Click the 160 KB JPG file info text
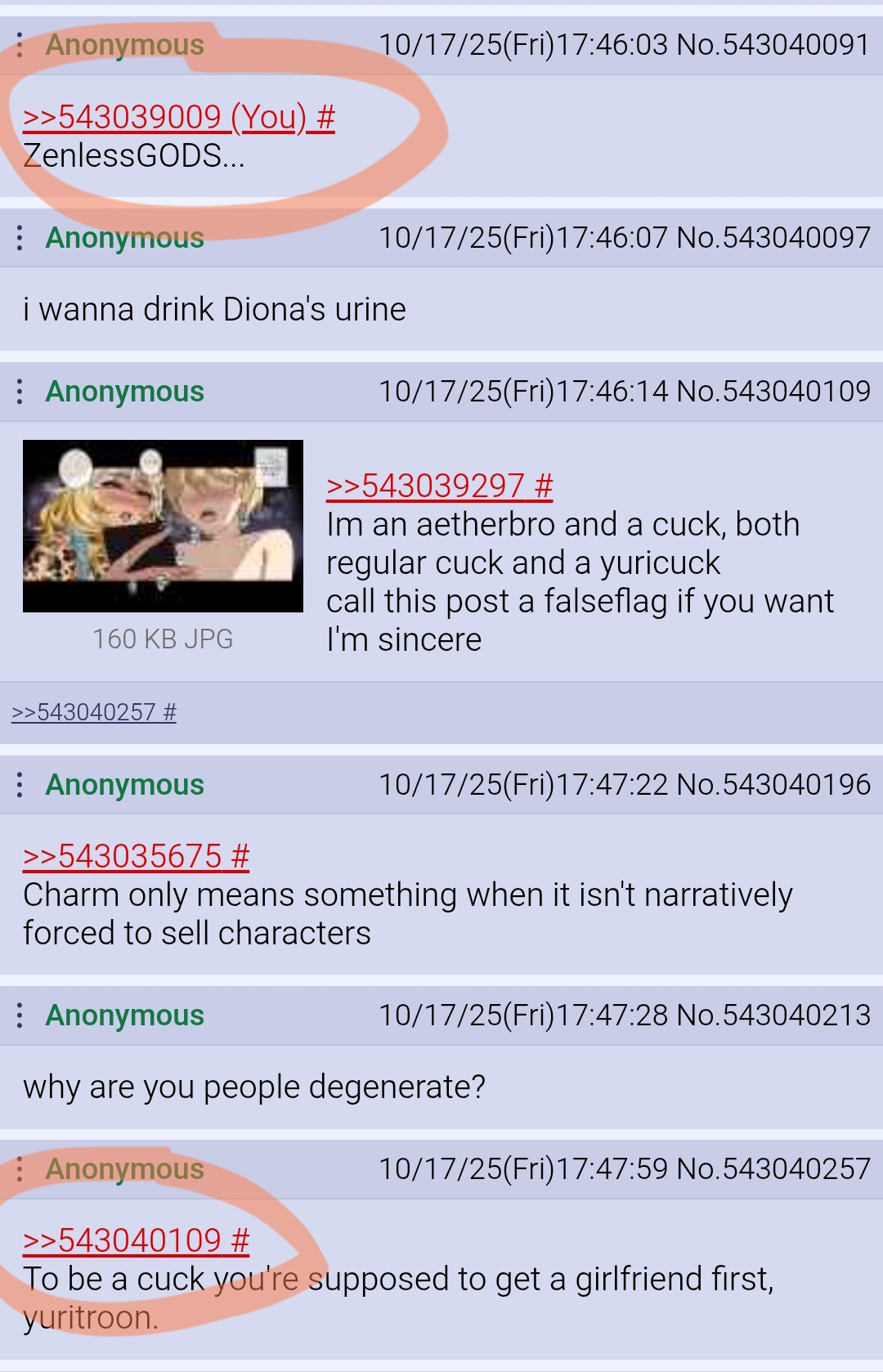The height and width of the screenshot is (1372, 883). pyautogui.click(x=163, y=639)
